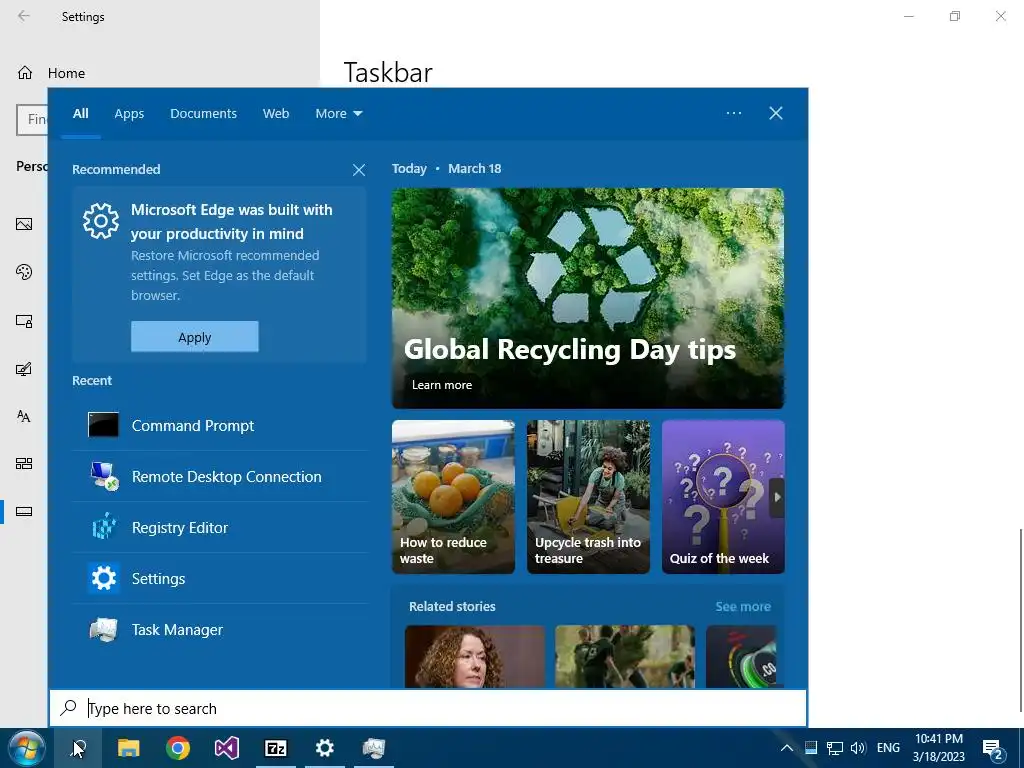Image resolution: width=1024 pixels, height=768 pixels.
Task: Open File Explorer from taskbar
Action: click(129, 748)
